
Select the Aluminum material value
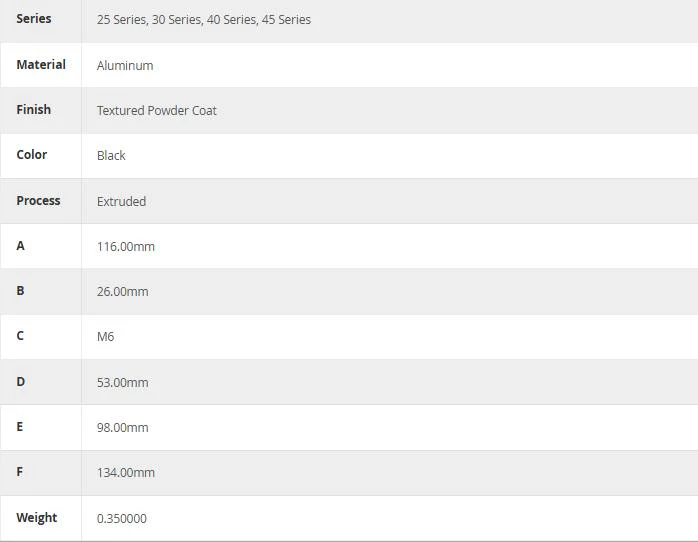point(125,65)
